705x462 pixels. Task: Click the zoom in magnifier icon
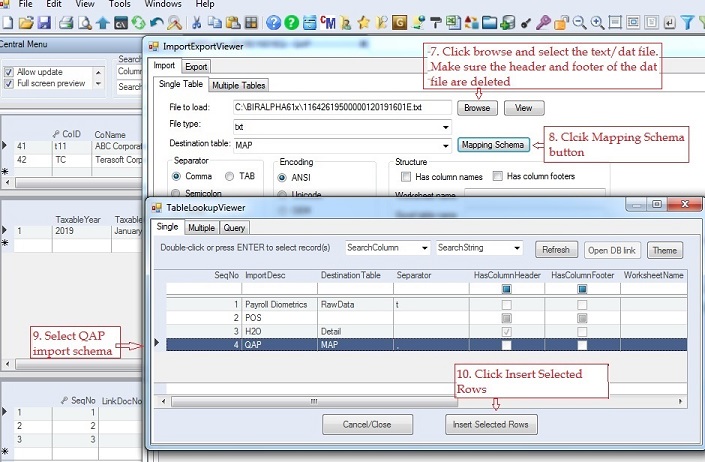pyautogui.click(x=598, y=22)
